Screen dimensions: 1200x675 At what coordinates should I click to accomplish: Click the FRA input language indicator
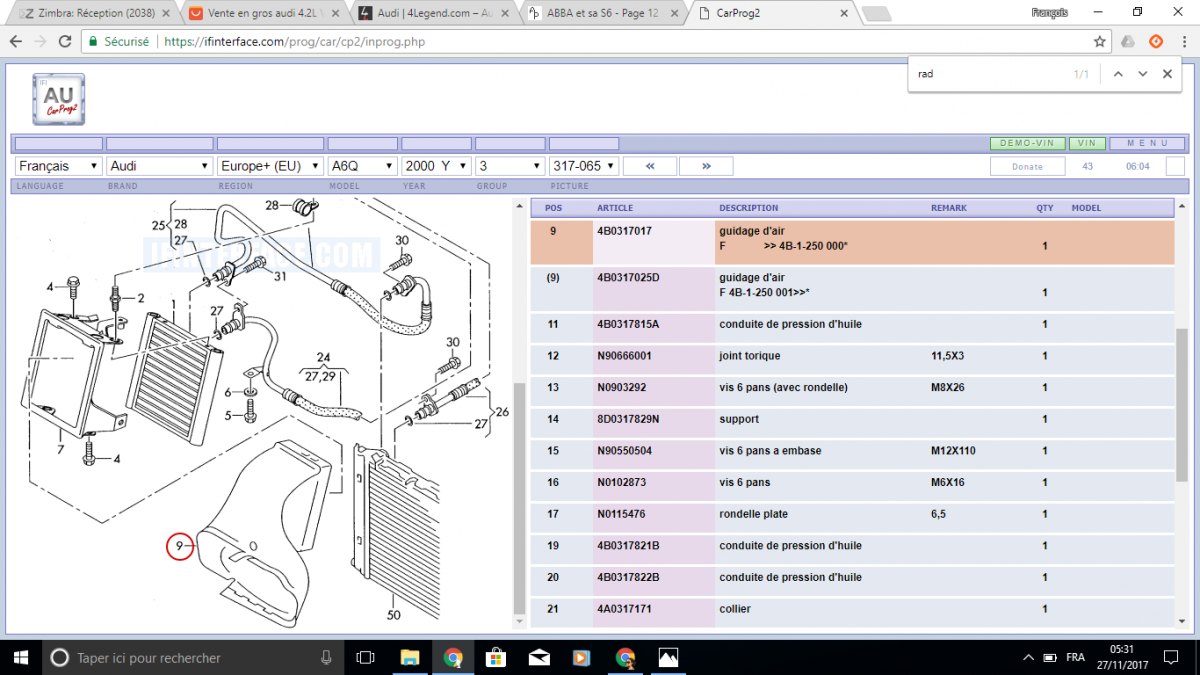pos(1075,657)
